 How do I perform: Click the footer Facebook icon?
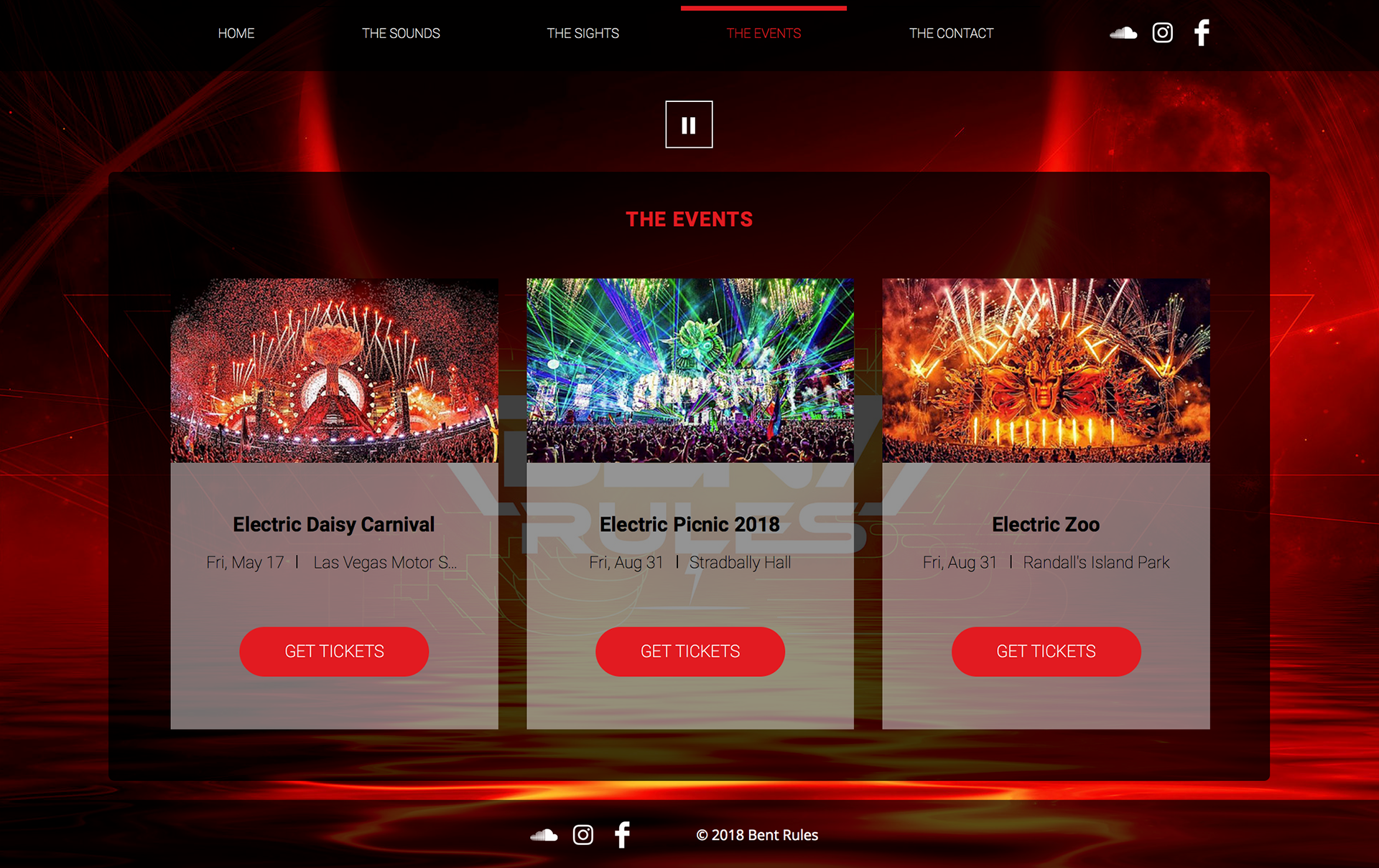click(622, 835)
